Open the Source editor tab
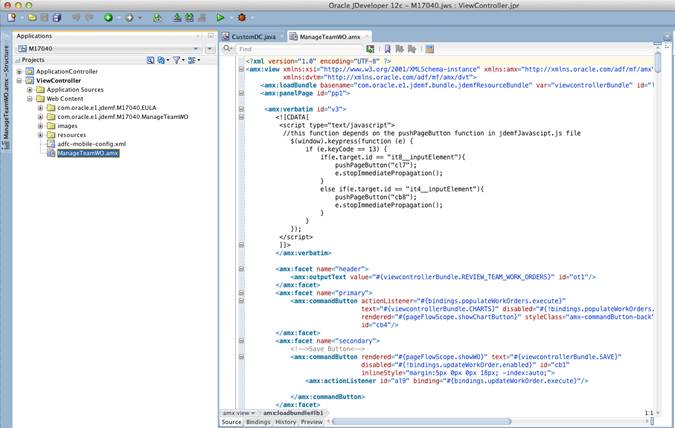The image size is (675, 428). [x=232, y=422]
